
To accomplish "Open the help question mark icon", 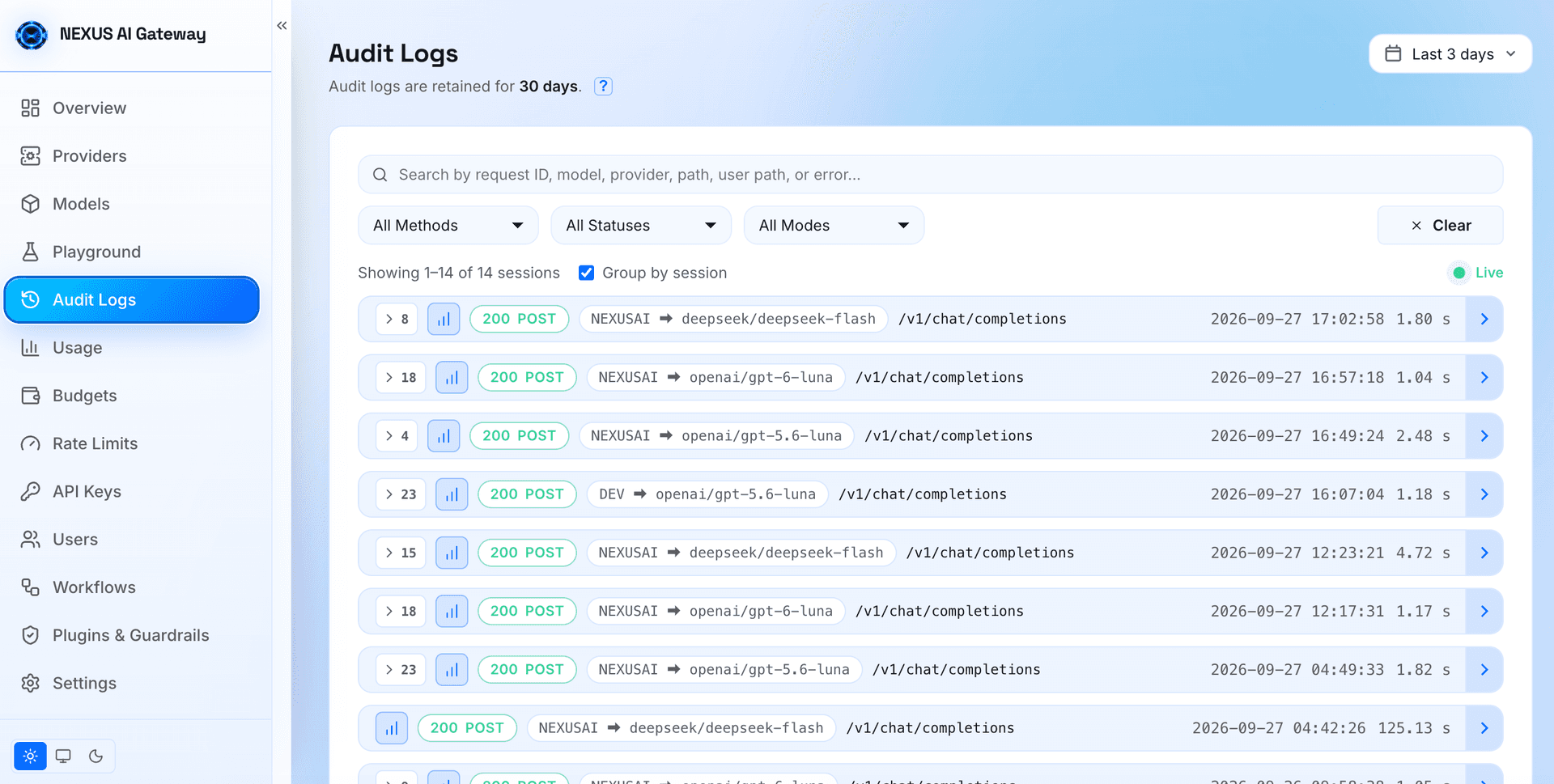I will [603, 87].
